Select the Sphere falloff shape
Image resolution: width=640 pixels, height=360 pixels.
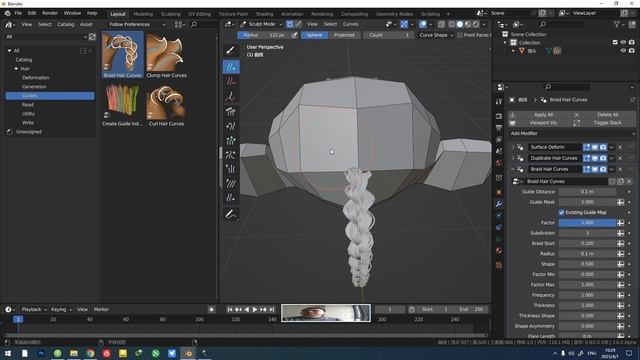coord(314,35)
